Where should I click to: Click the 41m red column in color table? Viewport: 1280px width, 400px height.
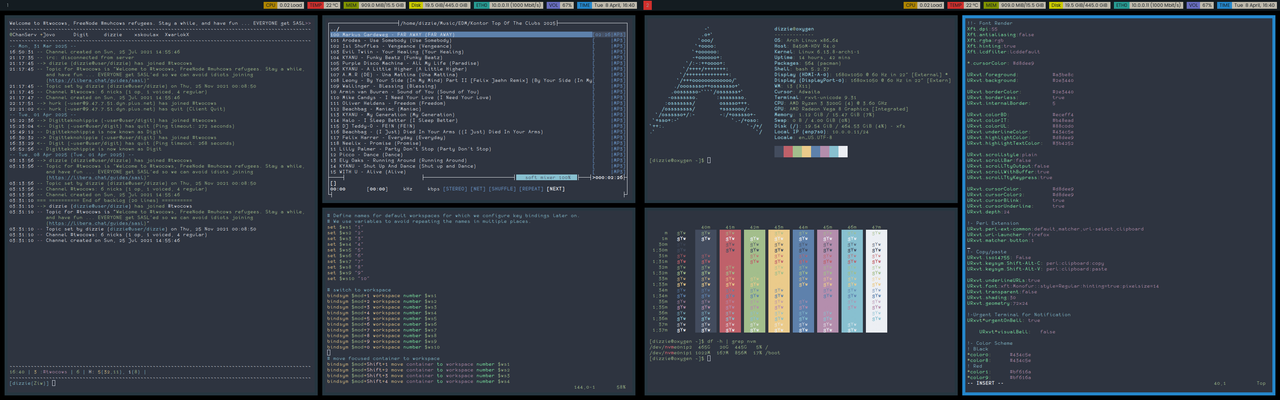tap(732, 282)
